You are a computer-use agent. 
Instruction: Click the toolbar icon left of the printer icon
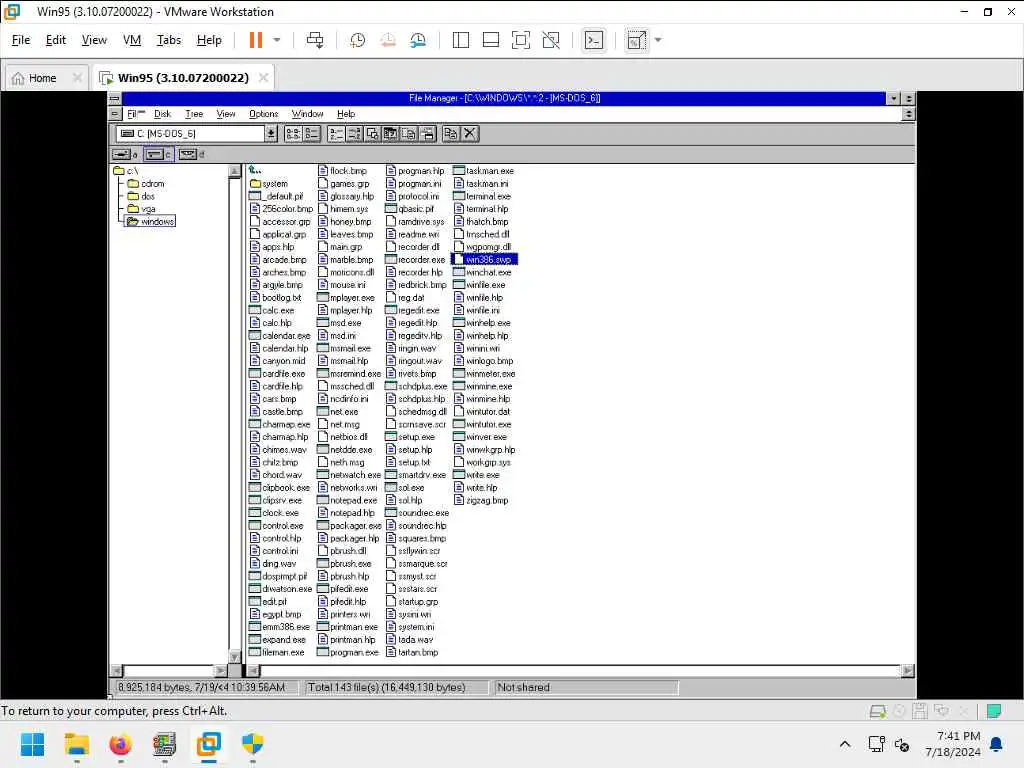tap(409, 134)
